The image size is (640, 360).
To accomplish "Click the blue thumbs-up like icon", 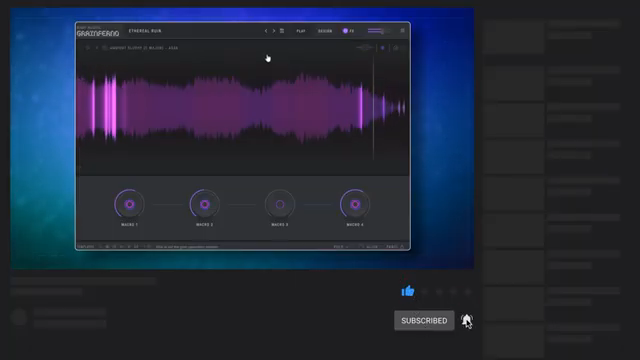I will pyautogui.click(x=408, y=291).
